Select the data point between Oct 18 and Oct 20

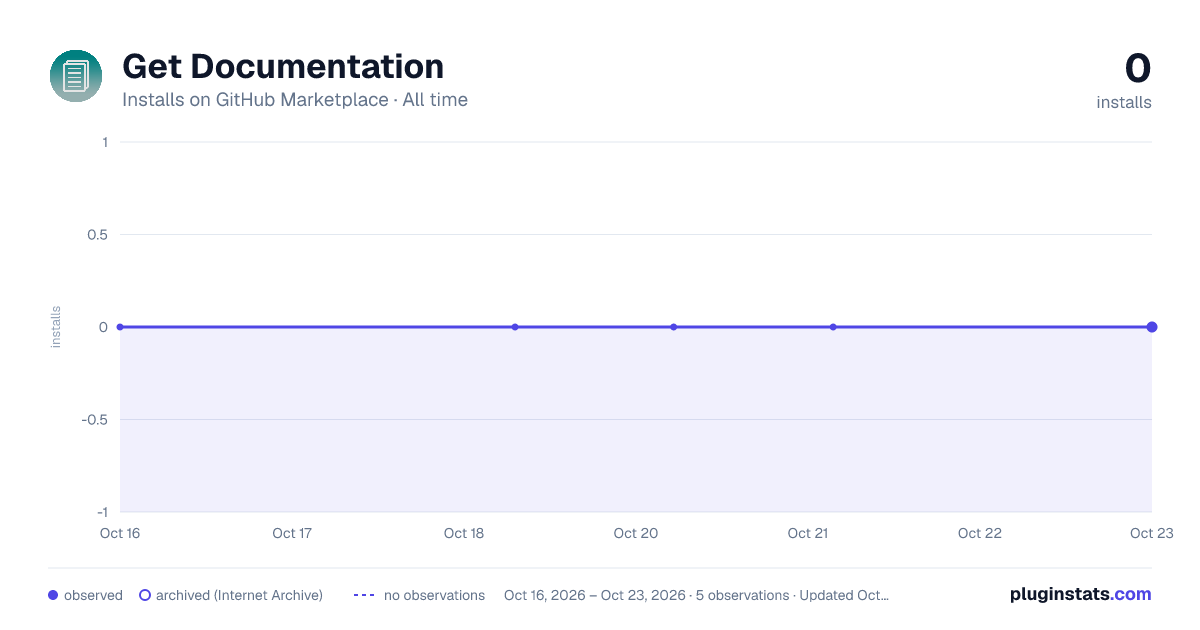pos(515,327)
